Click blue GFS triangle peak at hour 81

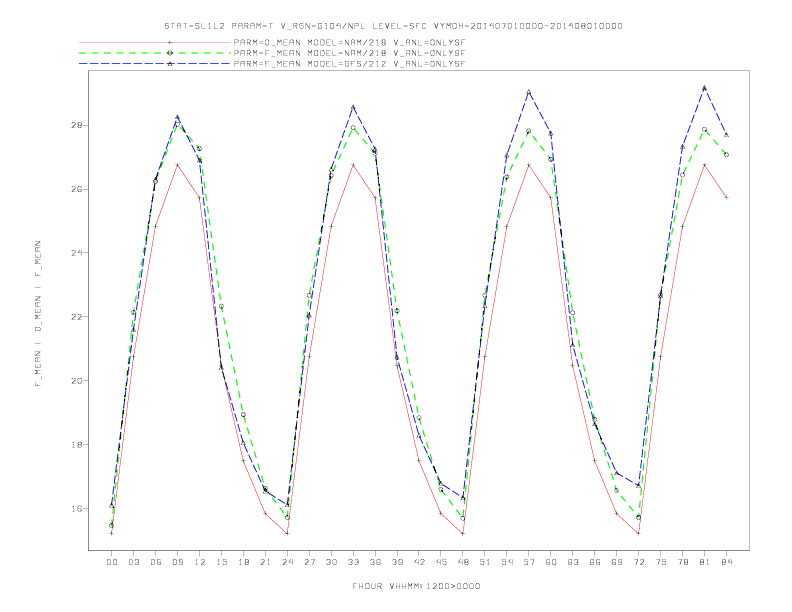point(705,88)
